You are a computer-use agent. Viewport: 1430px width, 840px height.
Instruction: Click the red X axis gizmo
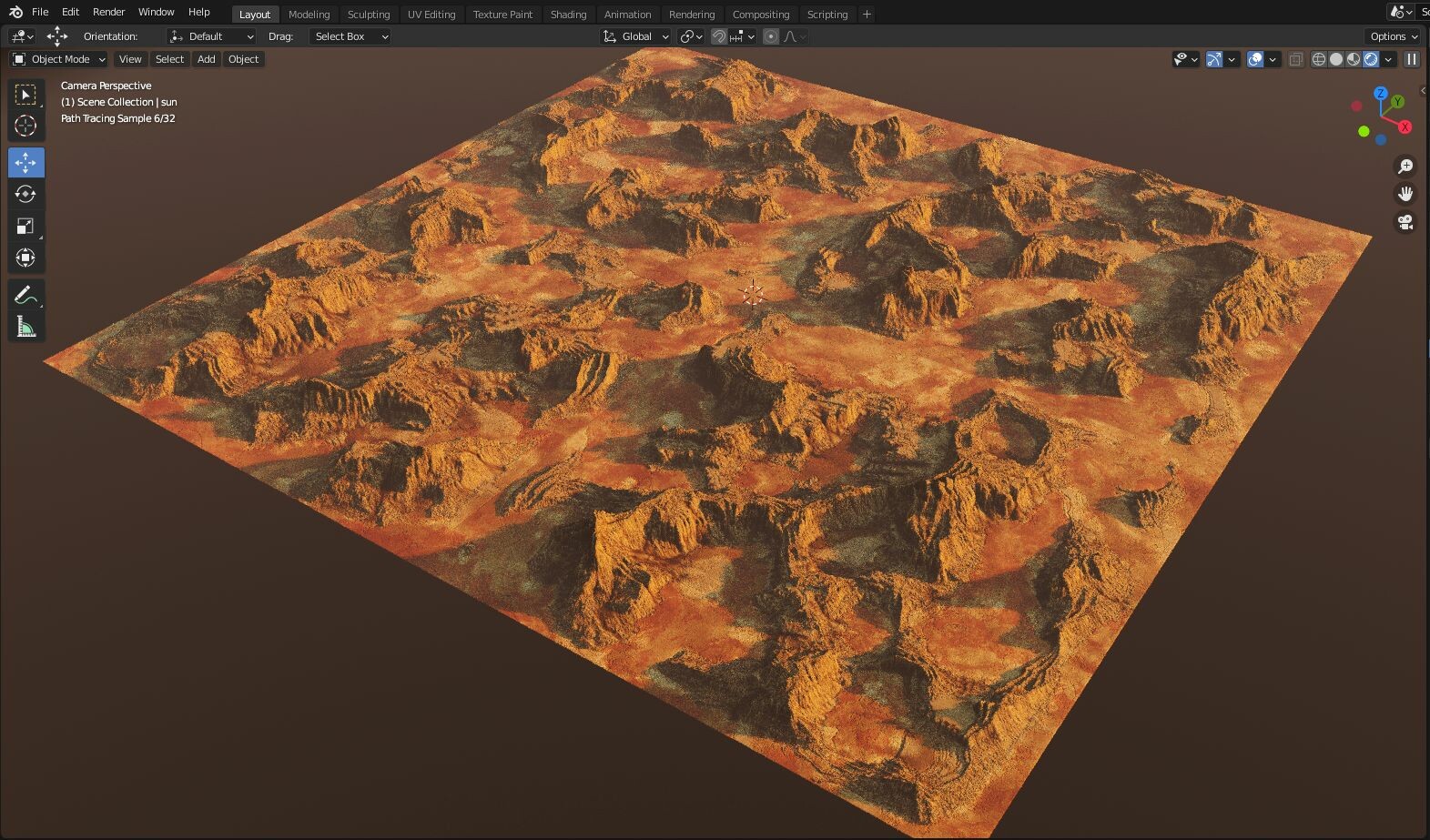[x=1405, y=127]
